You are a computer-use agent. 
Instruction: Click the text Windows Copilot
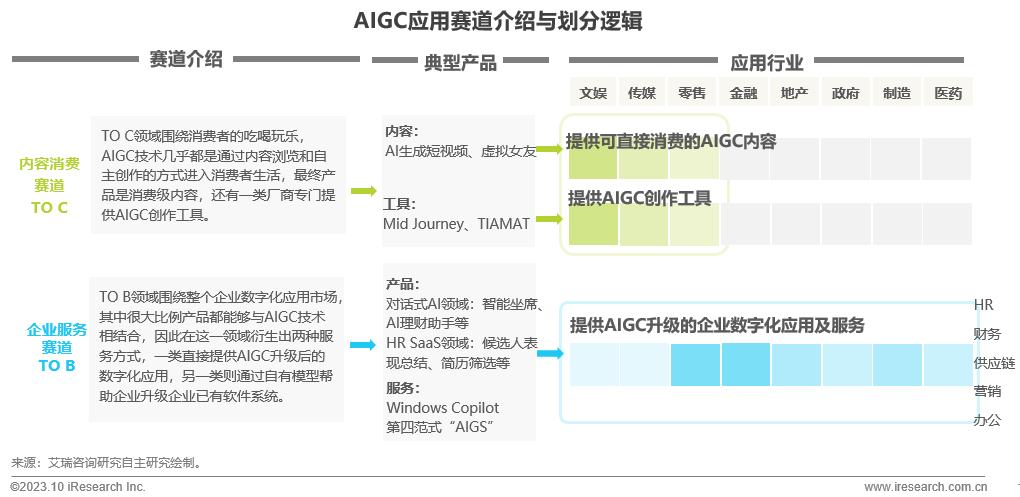point(442,408)
